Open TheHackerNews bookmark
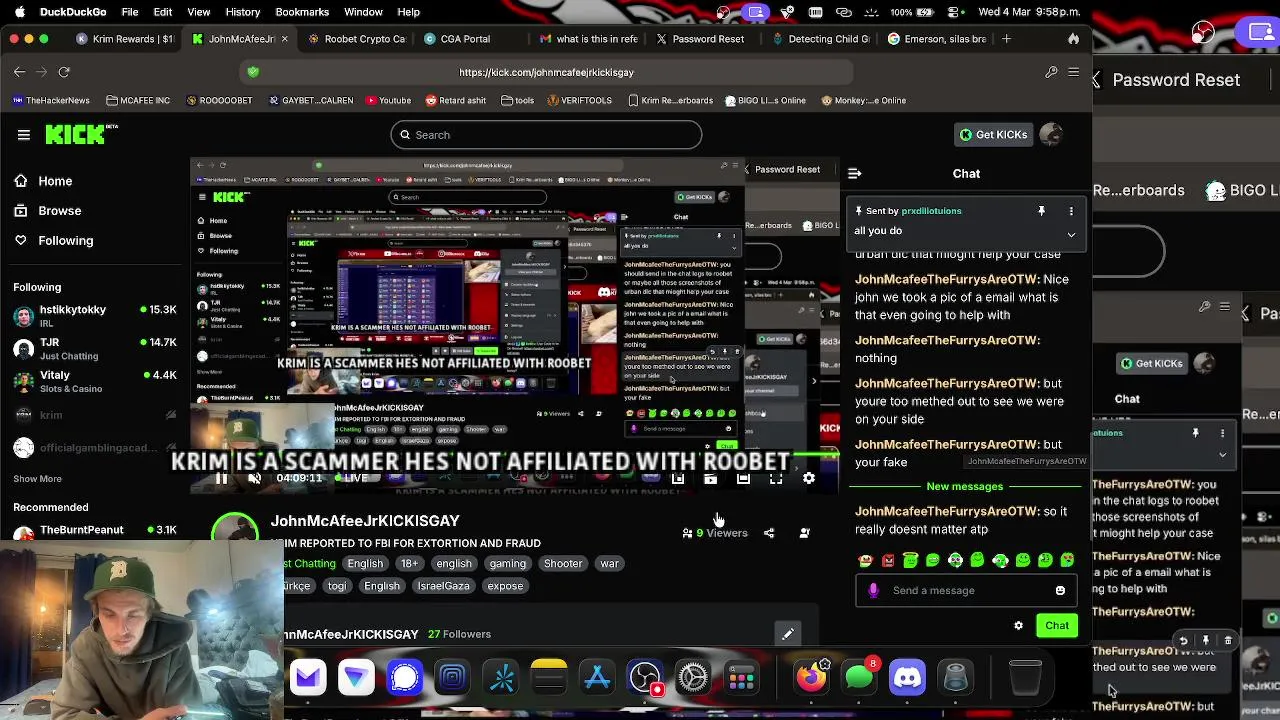Screen dimensions: 1280x720 pos(52,100)
